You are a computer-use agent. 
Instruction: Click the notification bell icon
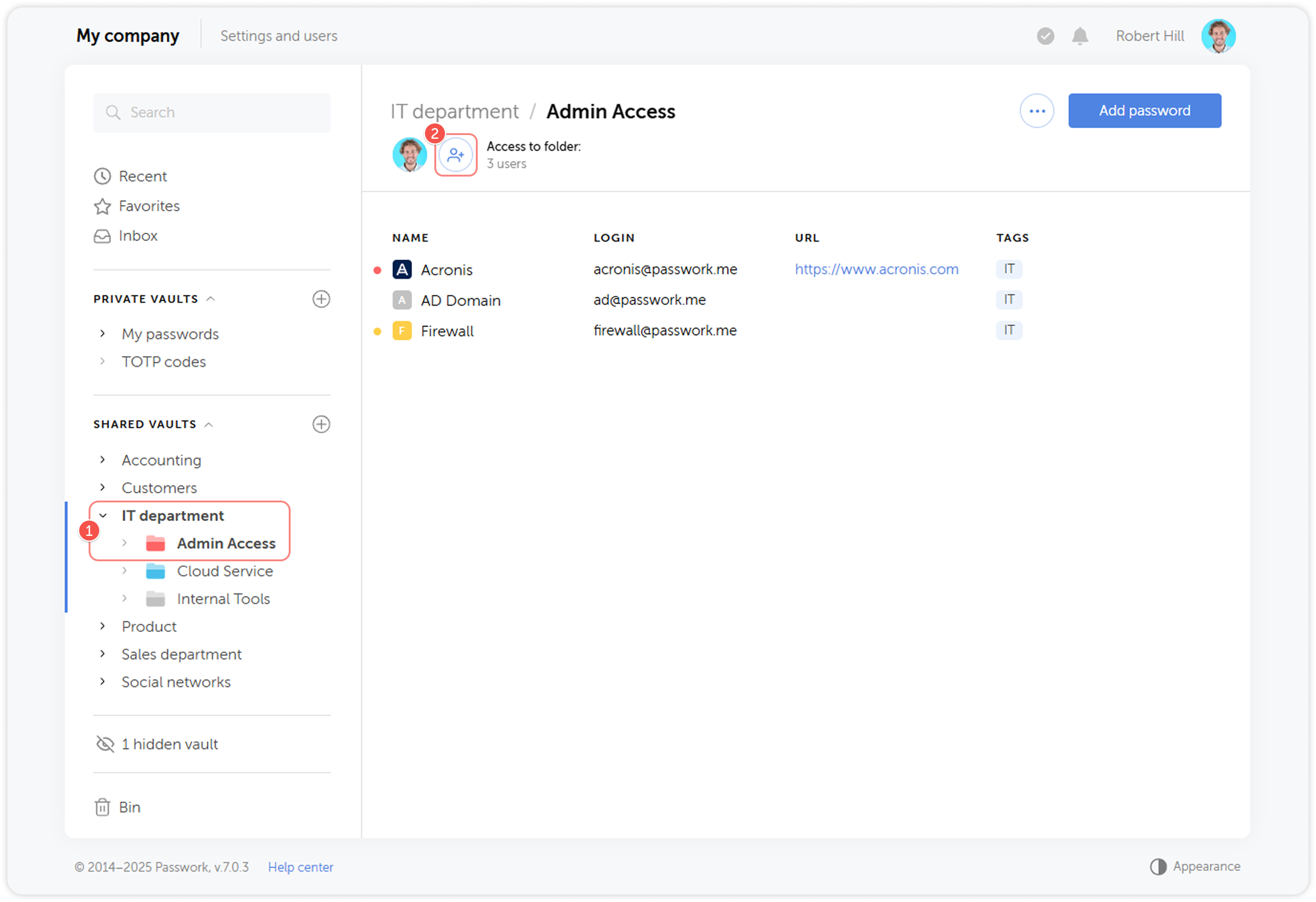tap(1080, 36)
